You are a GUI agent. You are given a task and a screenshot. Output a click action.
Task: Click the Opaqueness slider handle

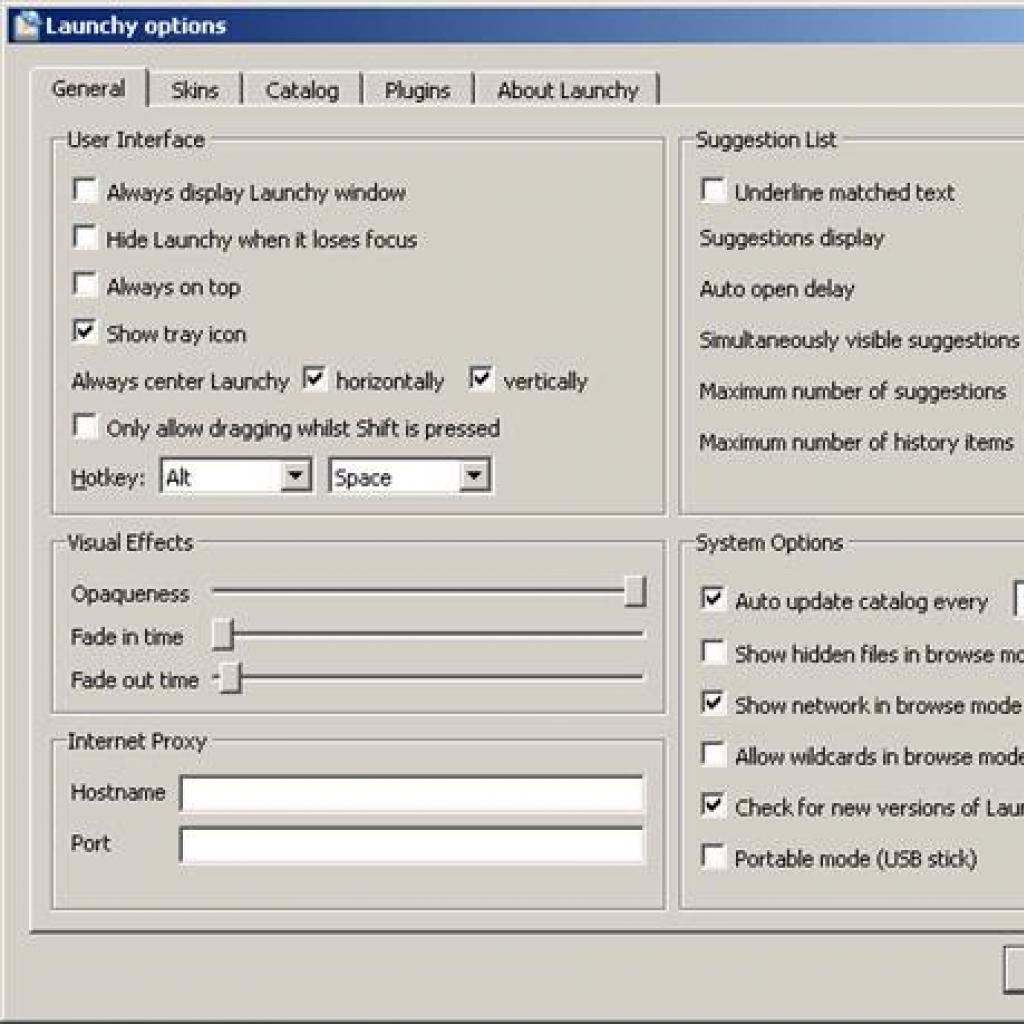click(x=635, y=592)
